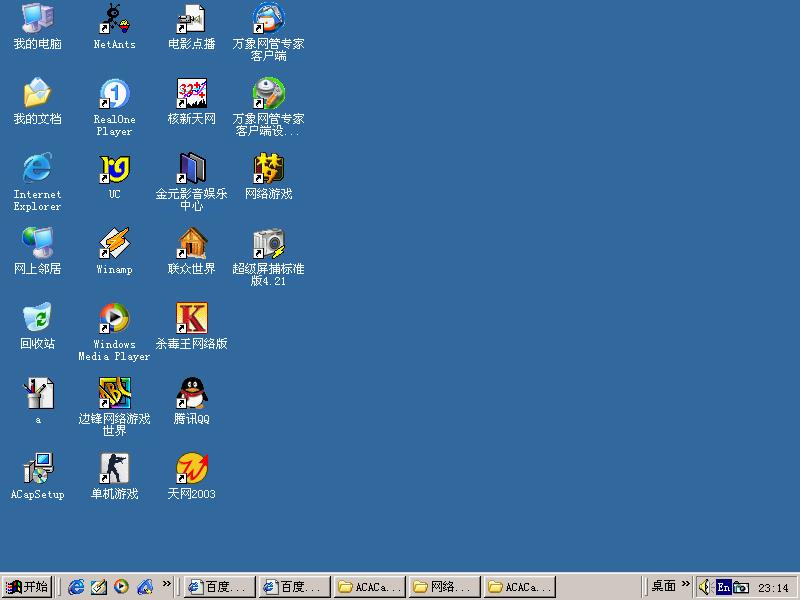Image resolution: width=800 pixels, height=600 pixels.
Task: Switch to last ACACa... folder taskbar button
Action: click(520, 587)
